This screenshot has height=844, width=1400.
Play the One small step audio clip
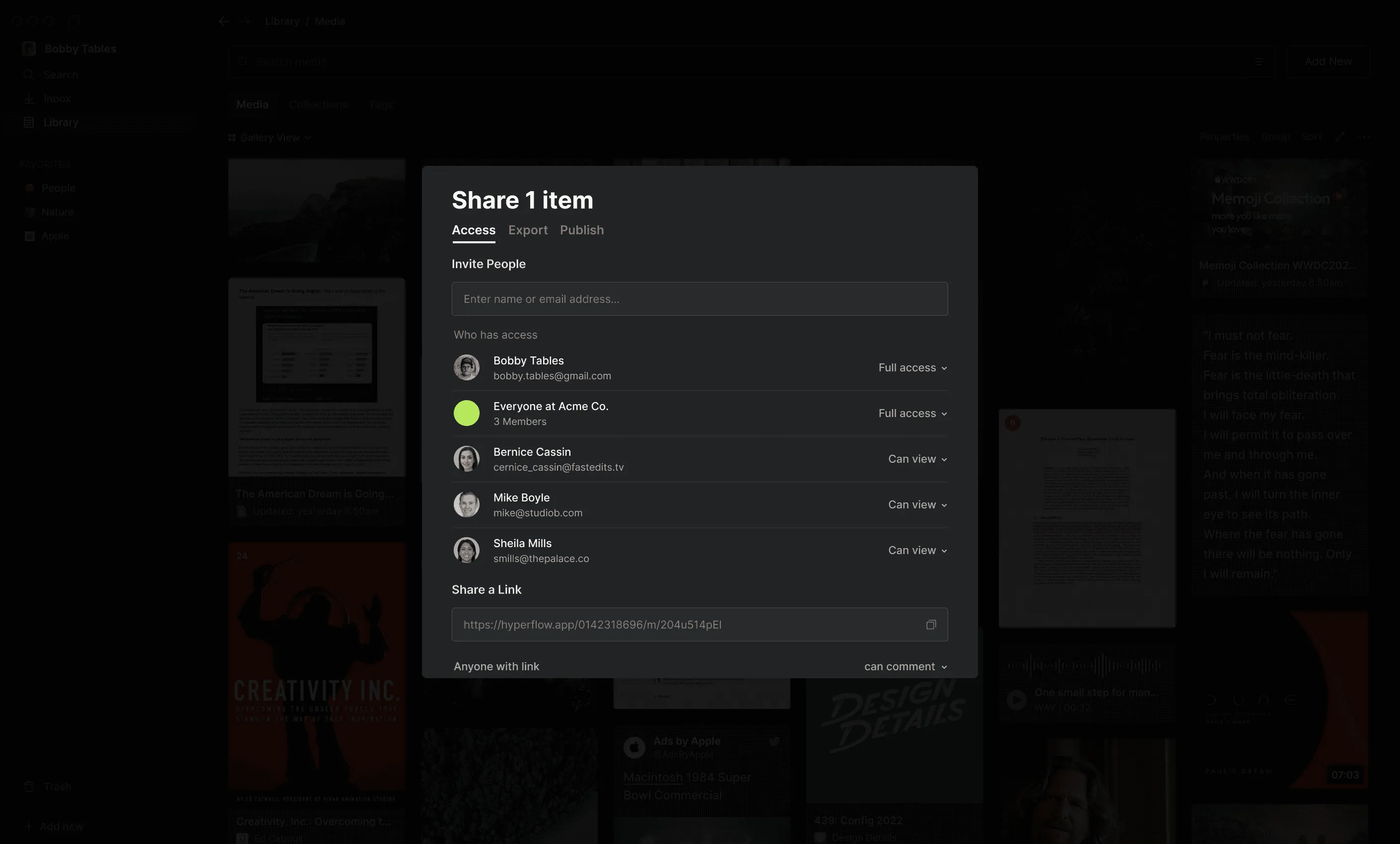(x=1016, y=699)
